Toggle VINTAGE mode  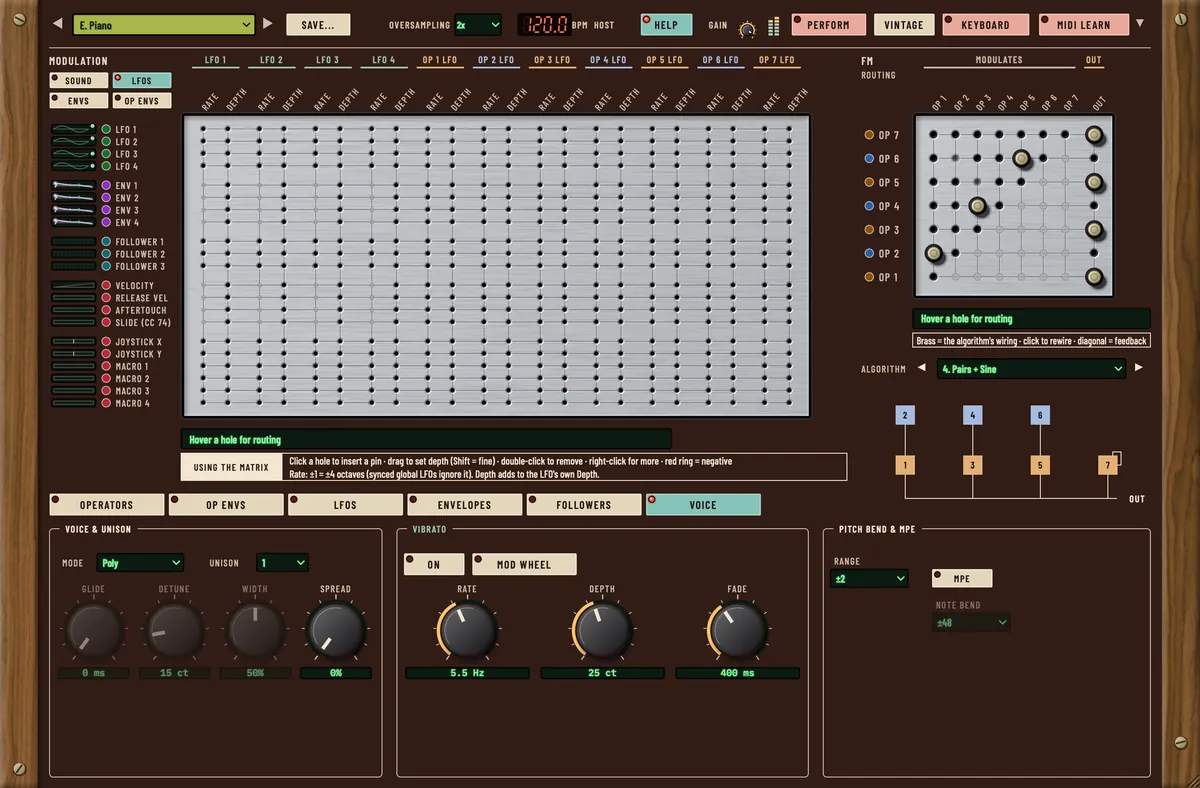(904, 25)
